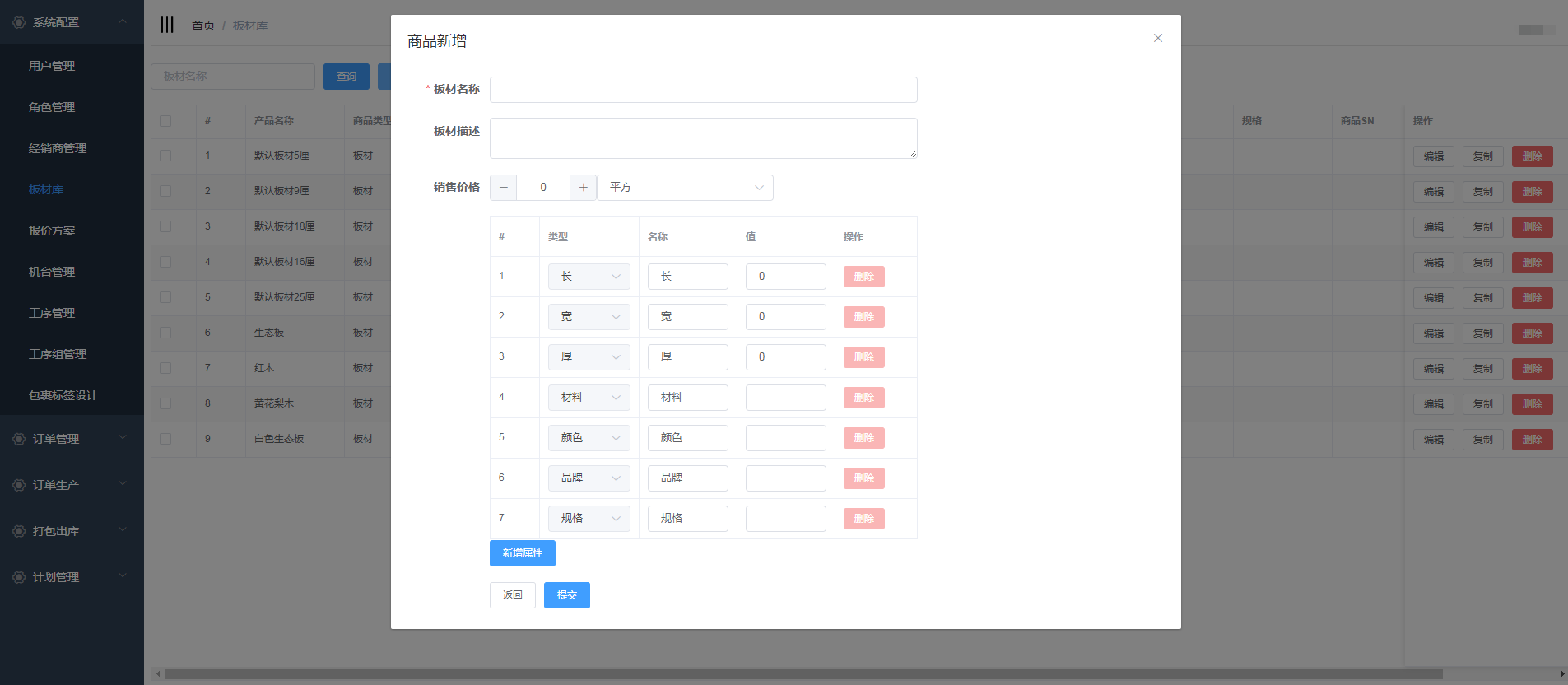Toggle the select-all checkbox in table header
The width and height of the screenshot is (1568, 685).
point(165,121)
